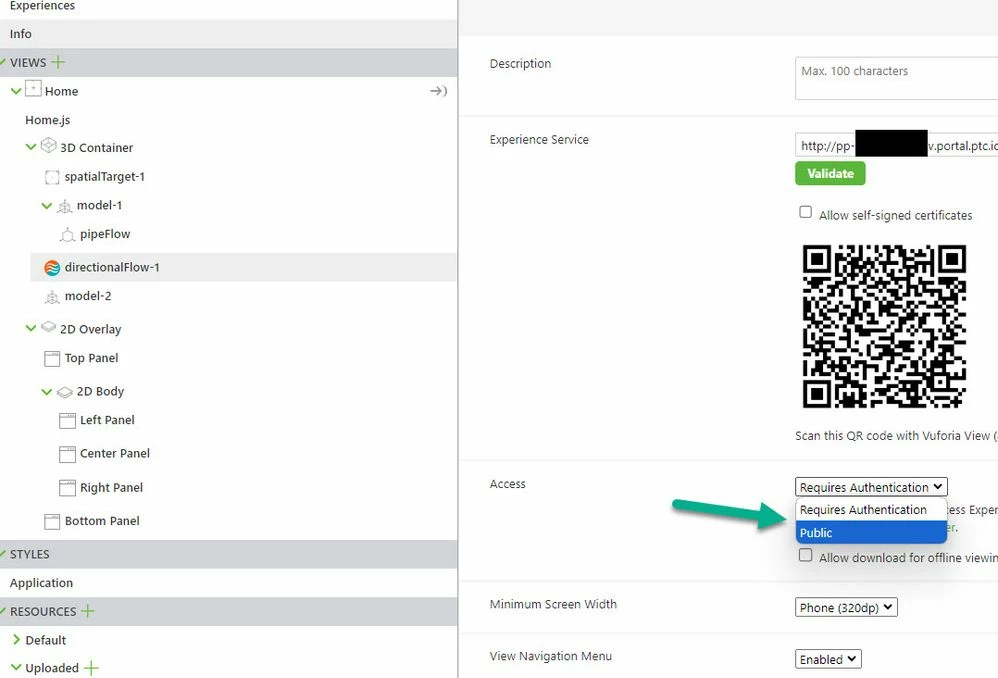Choose Requires Authentication in the Access list
This screenshot has width=998, height=678.
871,510
